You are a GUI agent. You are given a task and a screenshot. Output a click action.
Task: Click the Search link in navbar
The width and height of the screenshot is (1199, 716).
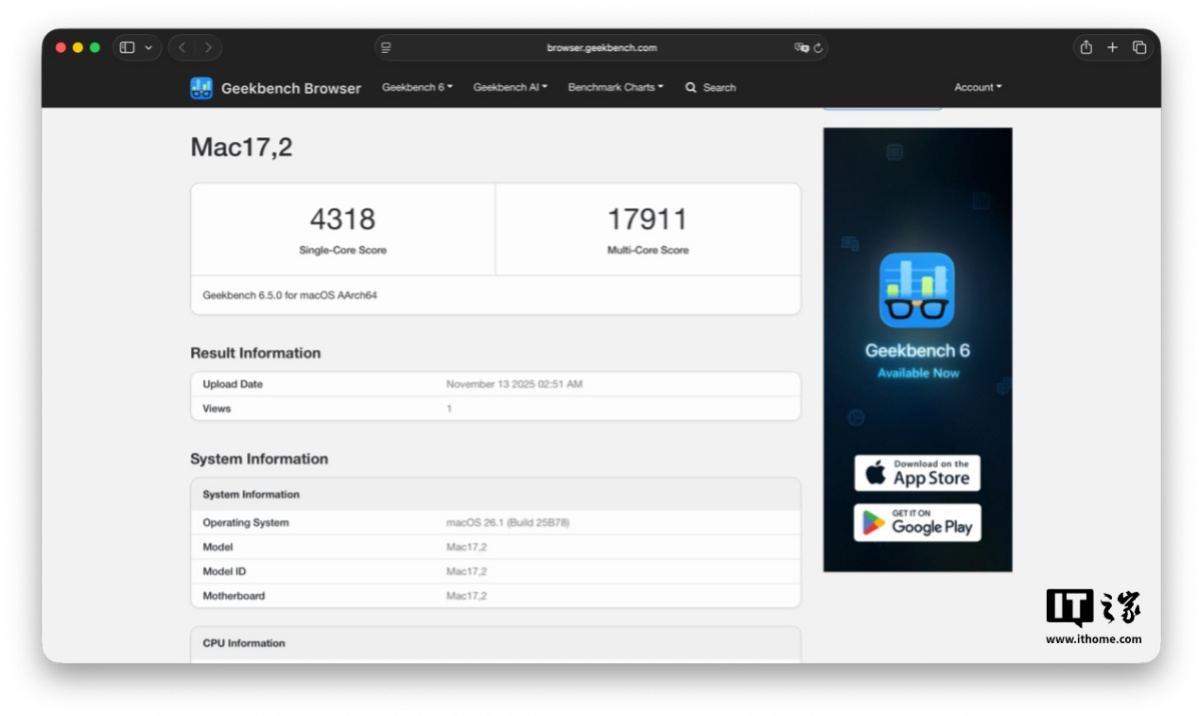(711, 88)
